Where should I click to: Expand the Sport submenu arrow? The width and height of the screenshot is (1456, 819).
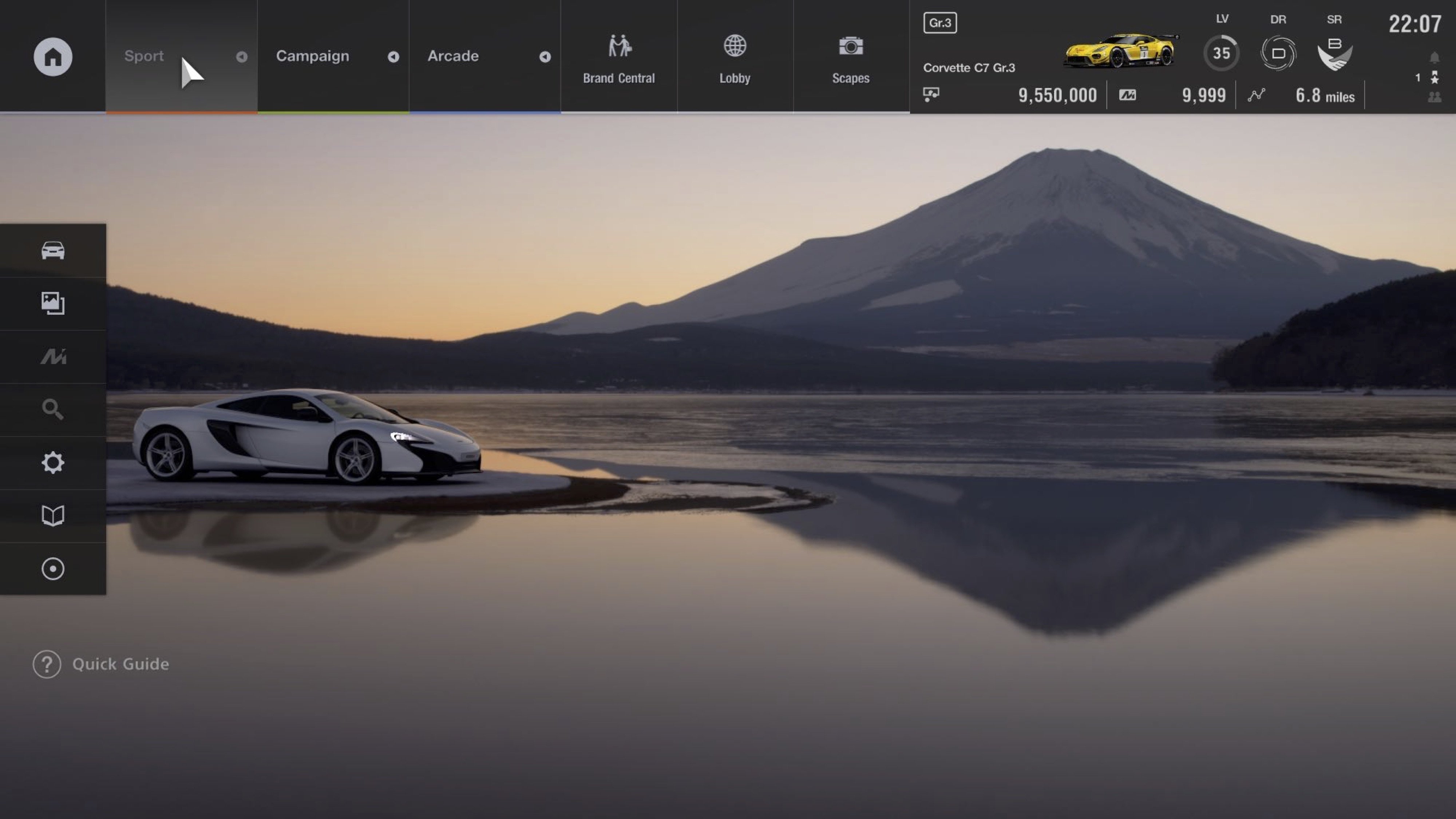tap(242, 56)
